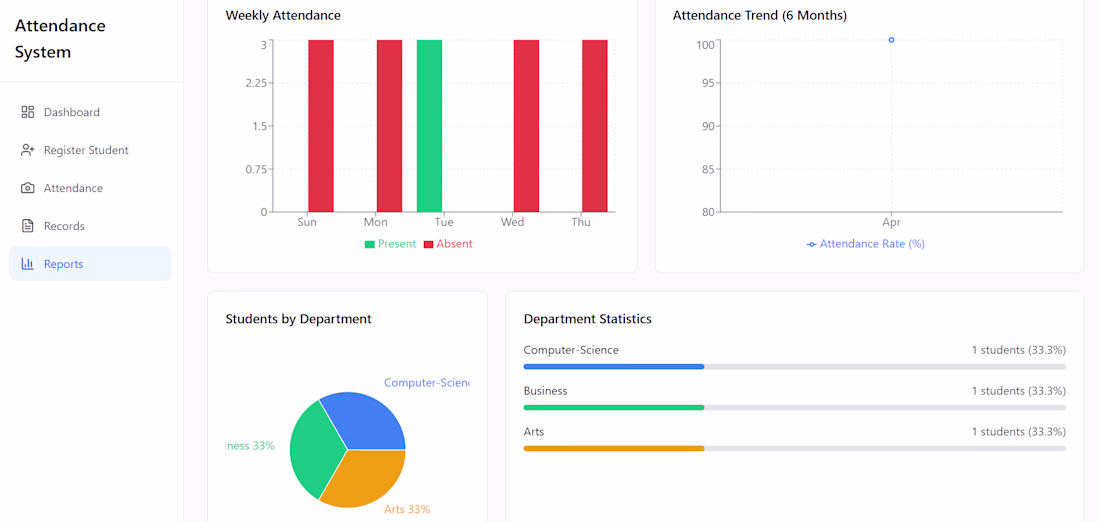Click the Wed axis label
The height and width of the screenshot is (522, 1100).
point(512,222)
